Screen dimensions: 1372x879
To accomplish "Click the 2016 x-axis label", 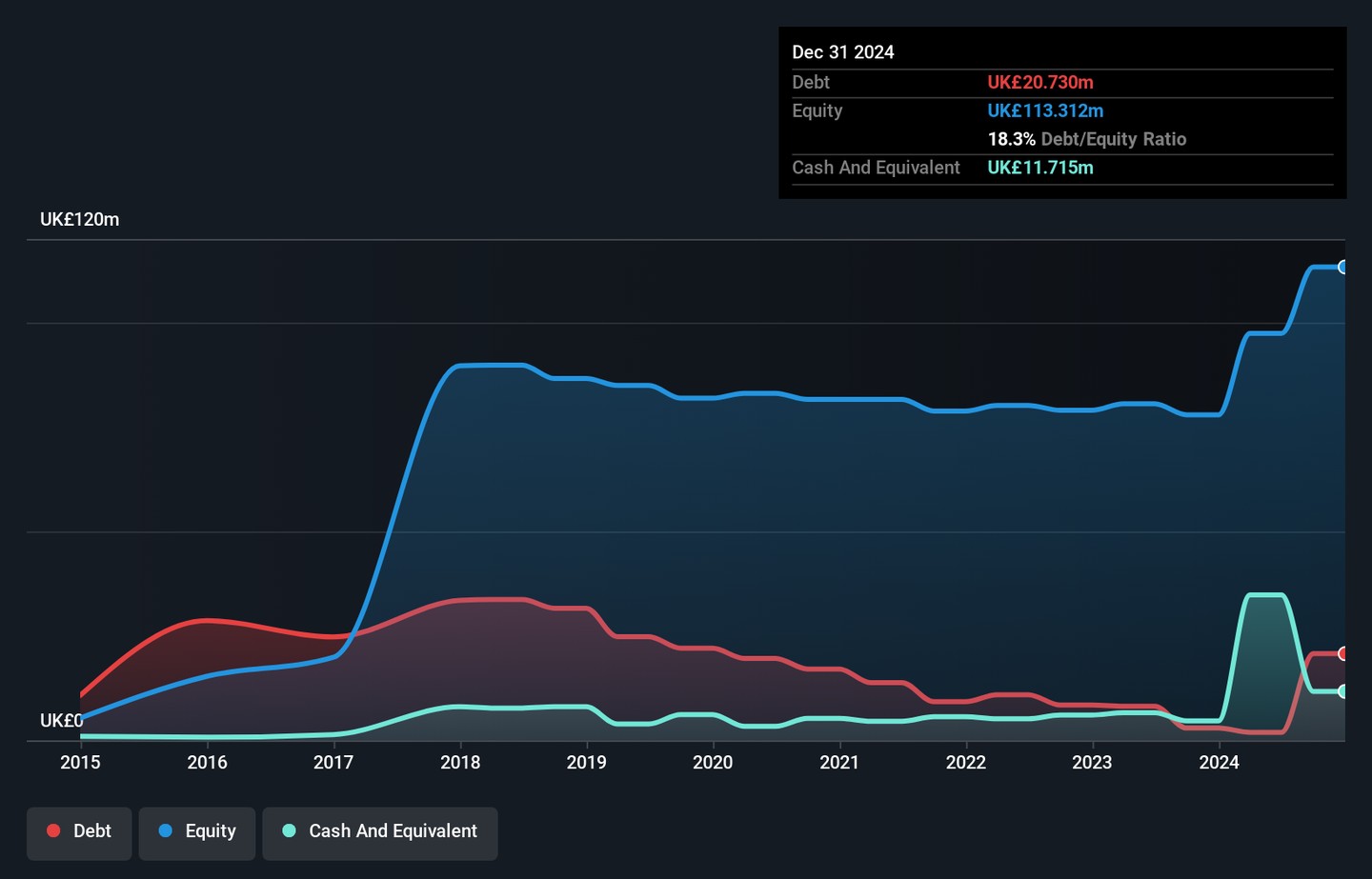I will coord(207,762).
